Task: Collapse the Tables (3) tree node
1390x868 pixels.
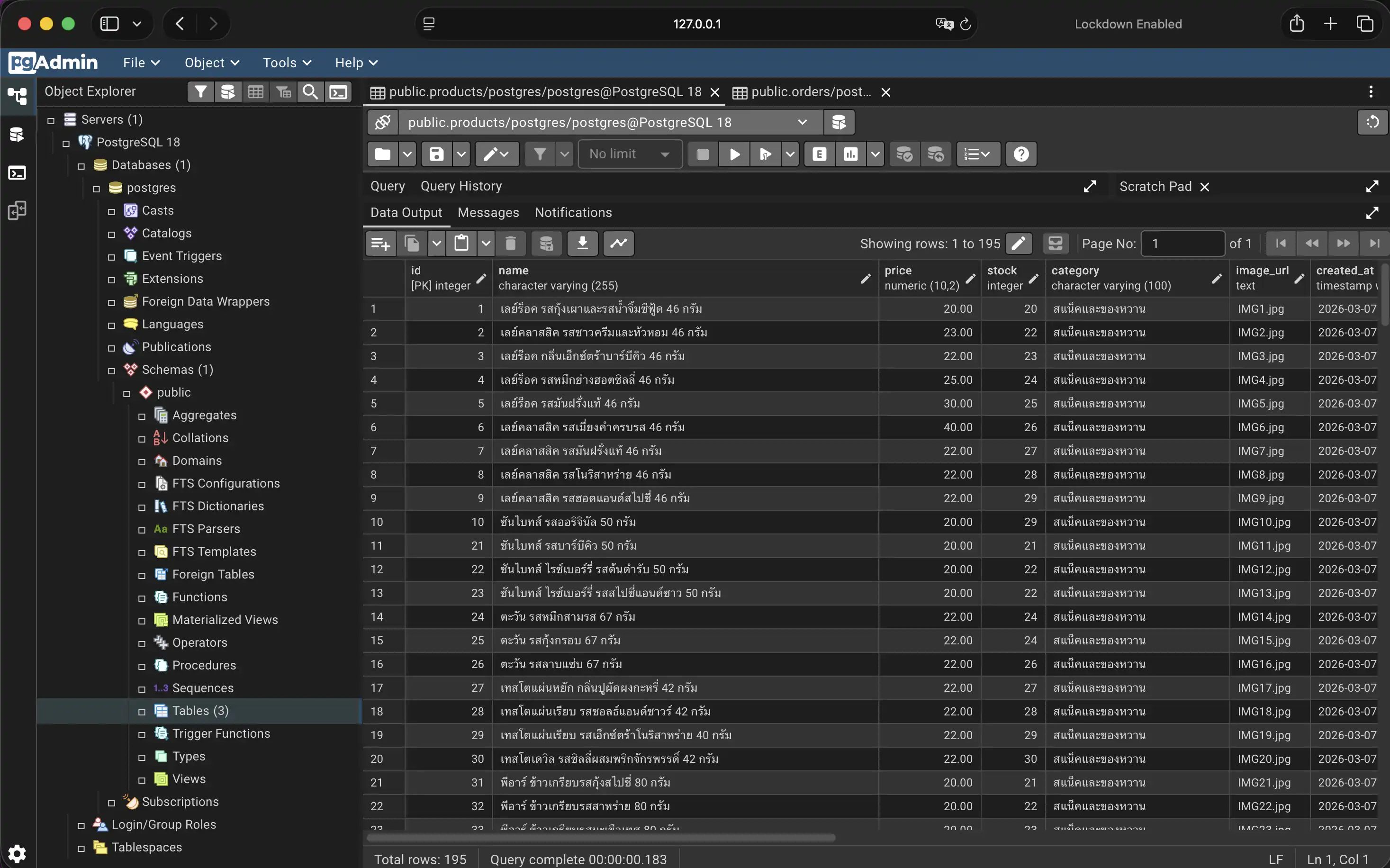Action: pos(142,711)
